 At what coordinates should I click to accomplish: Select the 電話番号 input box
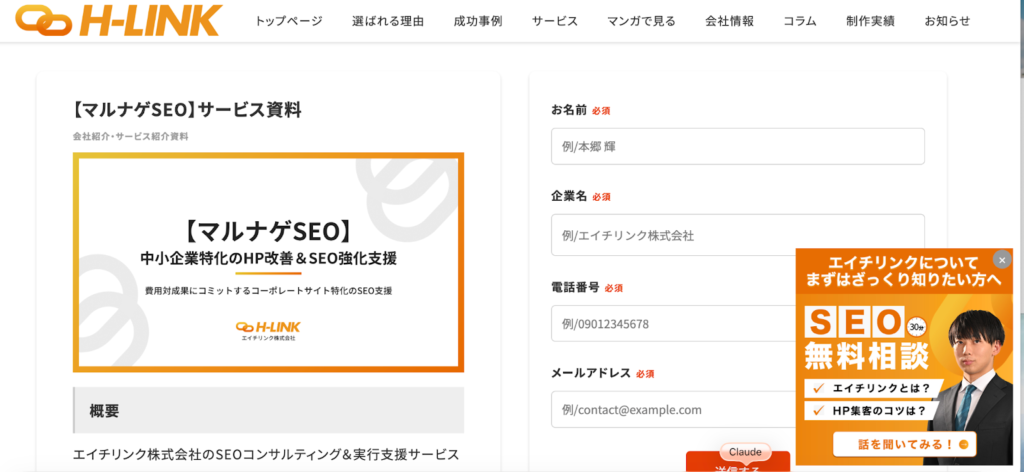pyautogui.click(x=668, y=324)
